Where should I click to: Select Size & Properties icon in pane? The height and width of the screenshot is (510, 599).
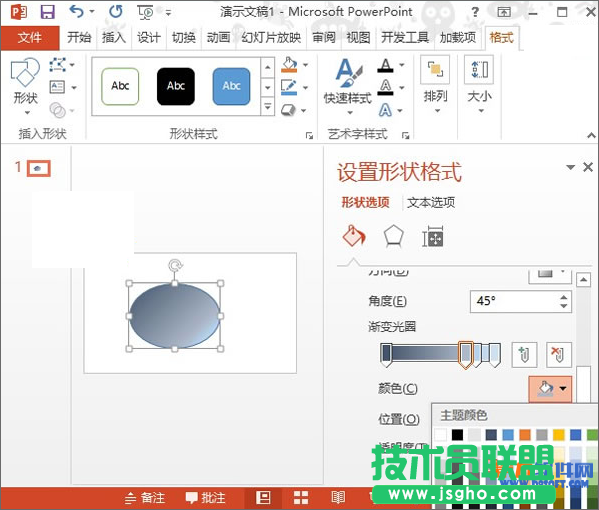pos(433,237)
